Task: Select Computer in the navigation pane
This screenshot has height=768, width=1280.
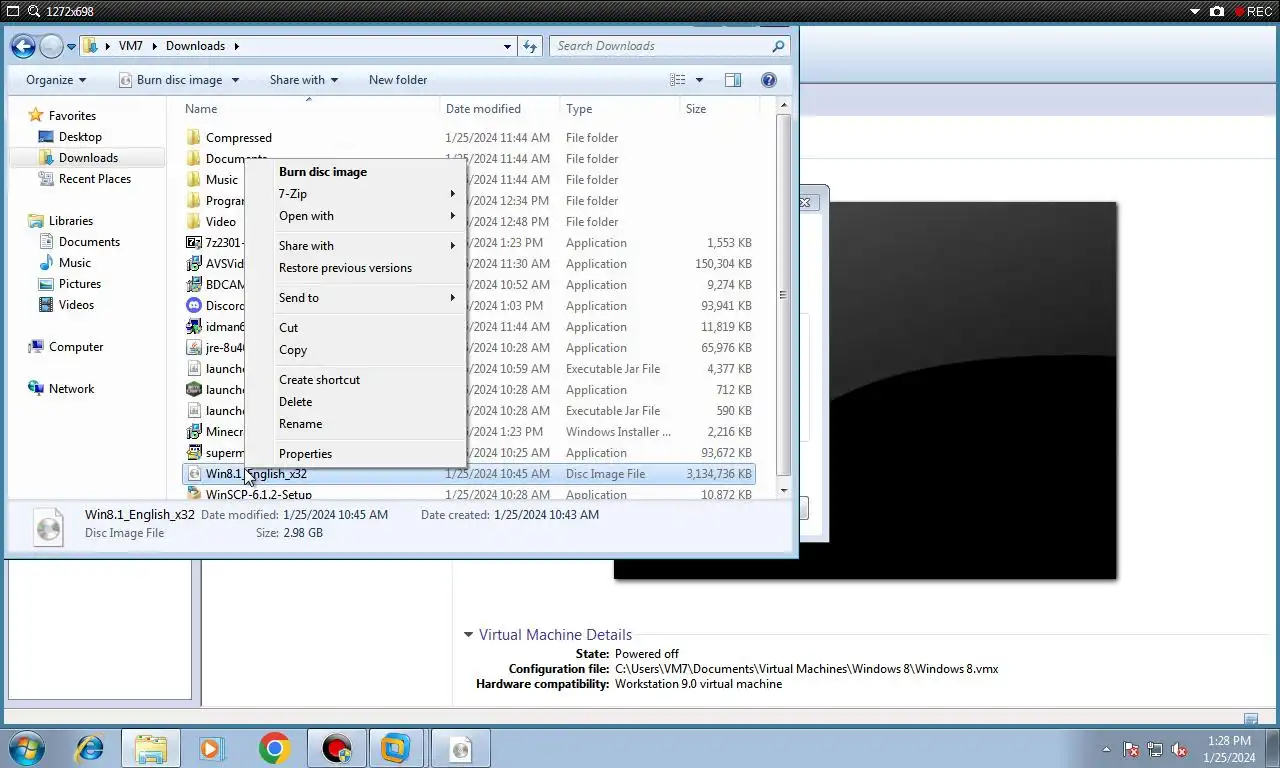Action: [76, 347]
